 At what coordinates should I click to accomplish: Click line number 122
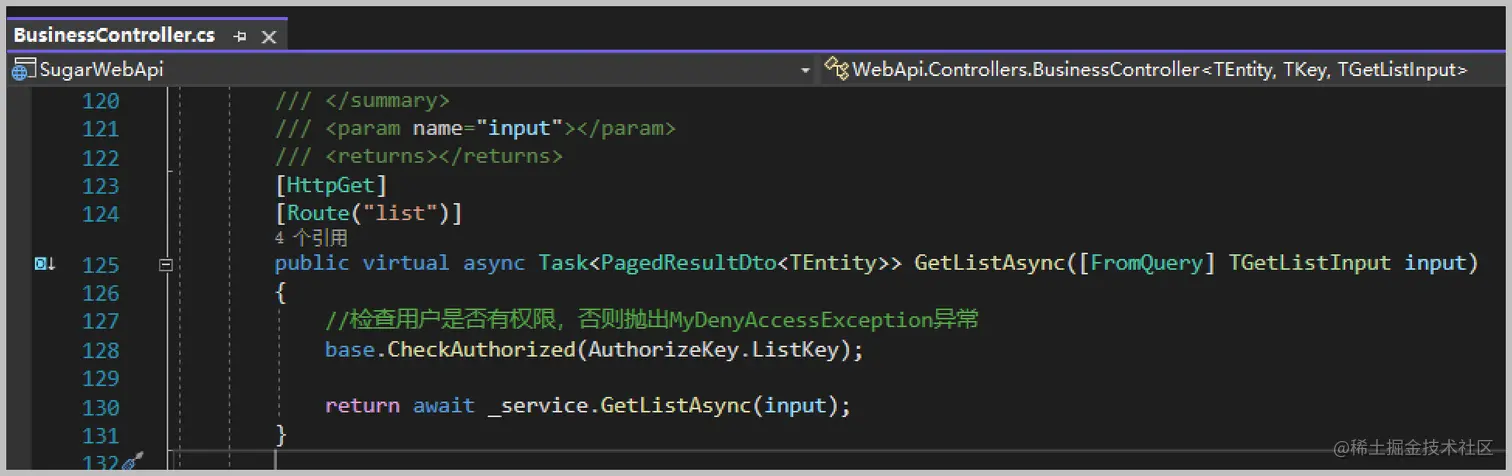(x=100, y=158)
